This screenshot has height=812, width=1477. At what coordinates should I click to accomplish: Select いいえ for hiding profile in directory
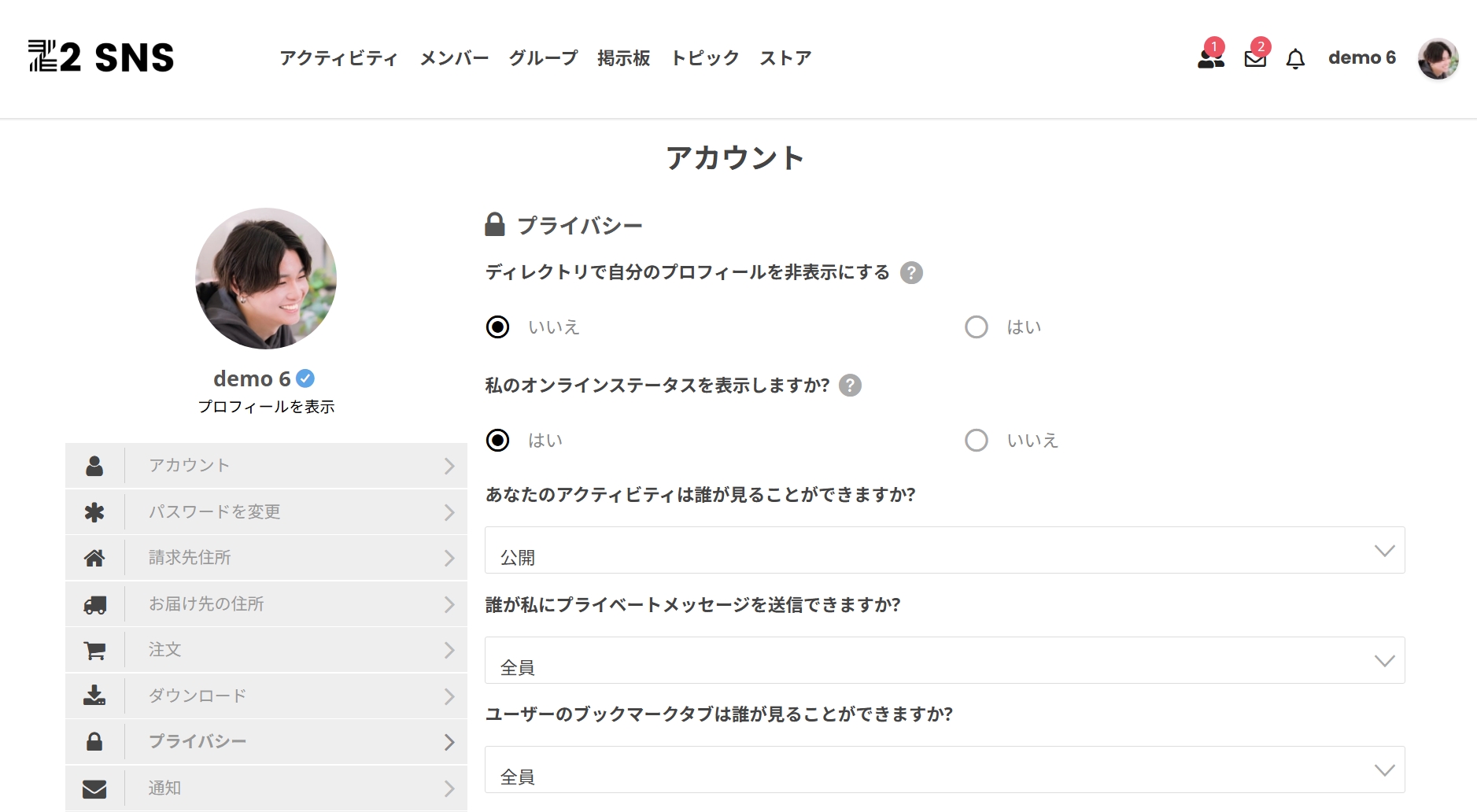point(498,327)
